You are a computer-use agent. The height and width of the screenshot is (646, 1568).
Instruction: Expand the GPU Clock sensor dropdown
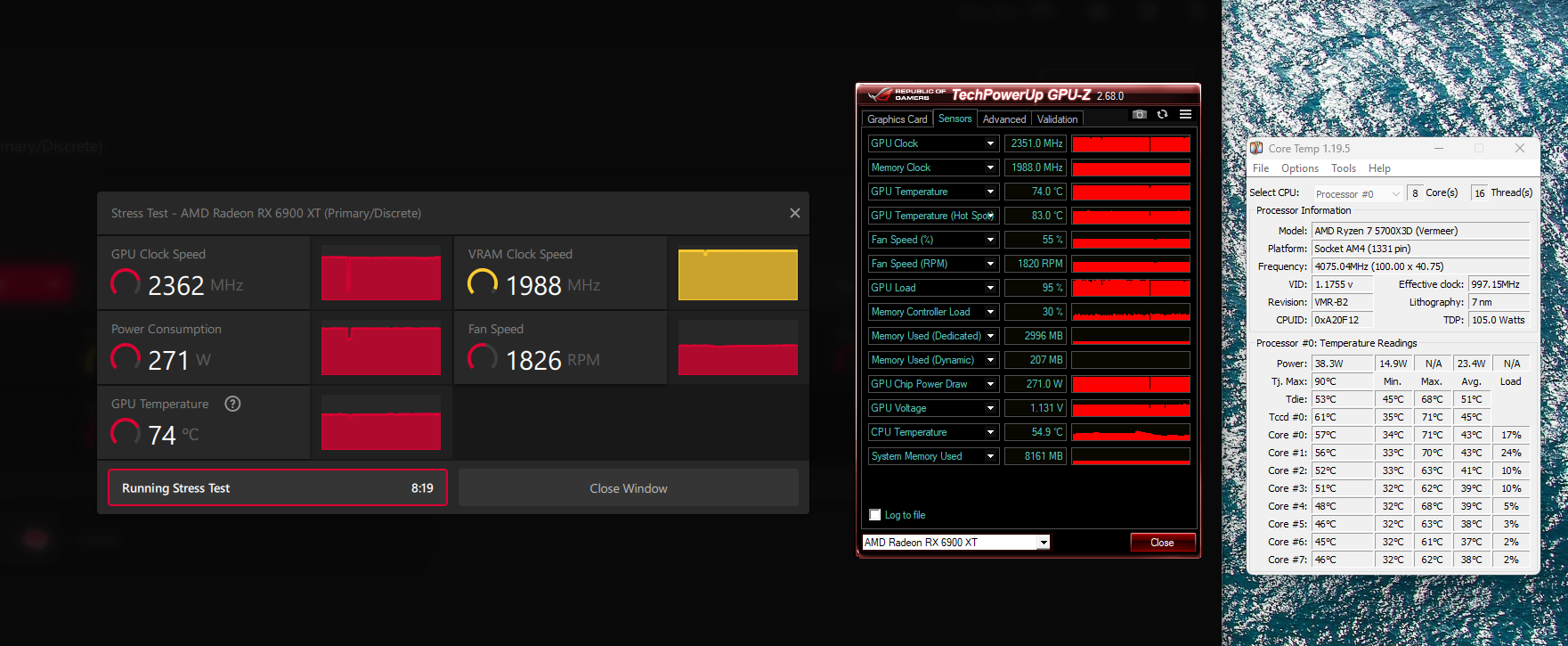pos(990,143)
